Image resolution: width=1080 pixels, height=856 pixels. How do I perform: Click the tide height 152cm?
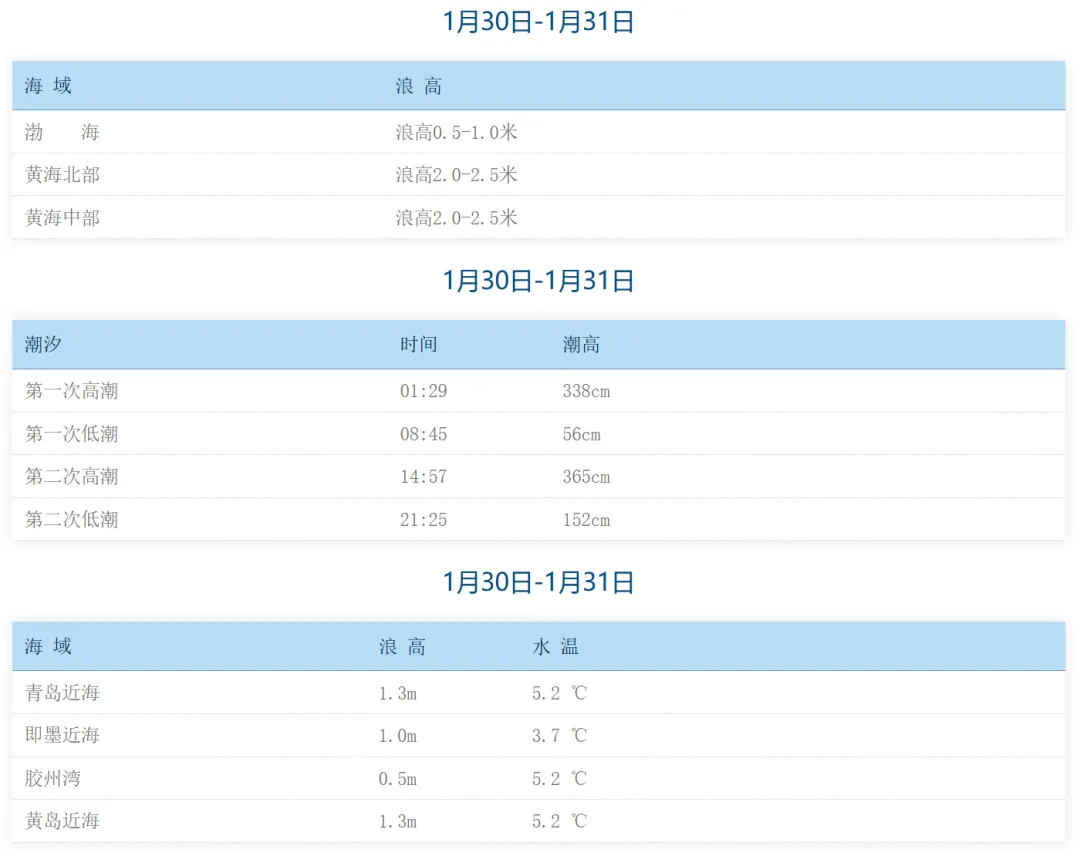coord(586,519)
